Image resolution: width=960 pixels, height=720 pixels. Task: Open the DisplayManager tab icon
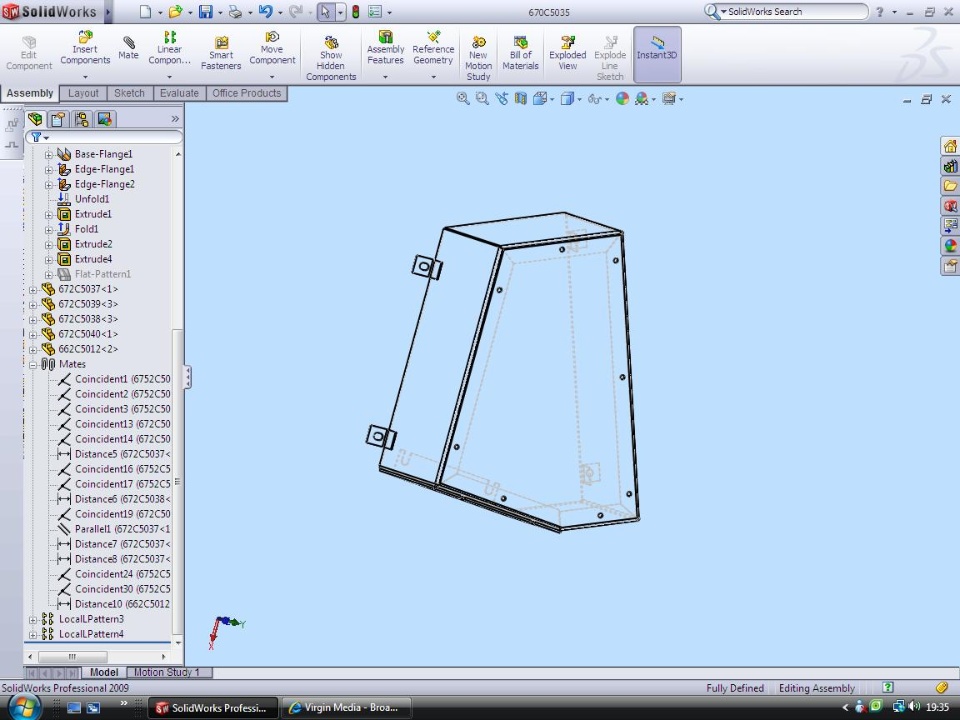[105, 119]
